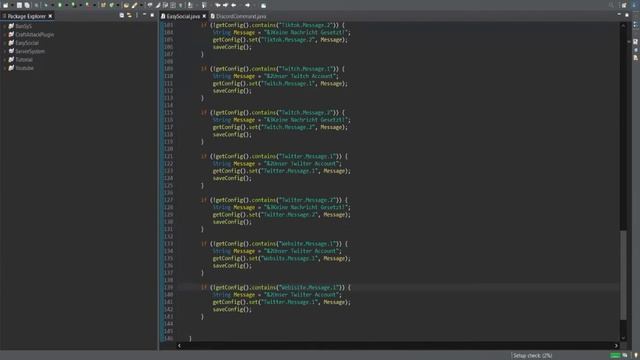Select the Youtube project
The width and height of the screenshot is (640, 360).
coord(24,68)
